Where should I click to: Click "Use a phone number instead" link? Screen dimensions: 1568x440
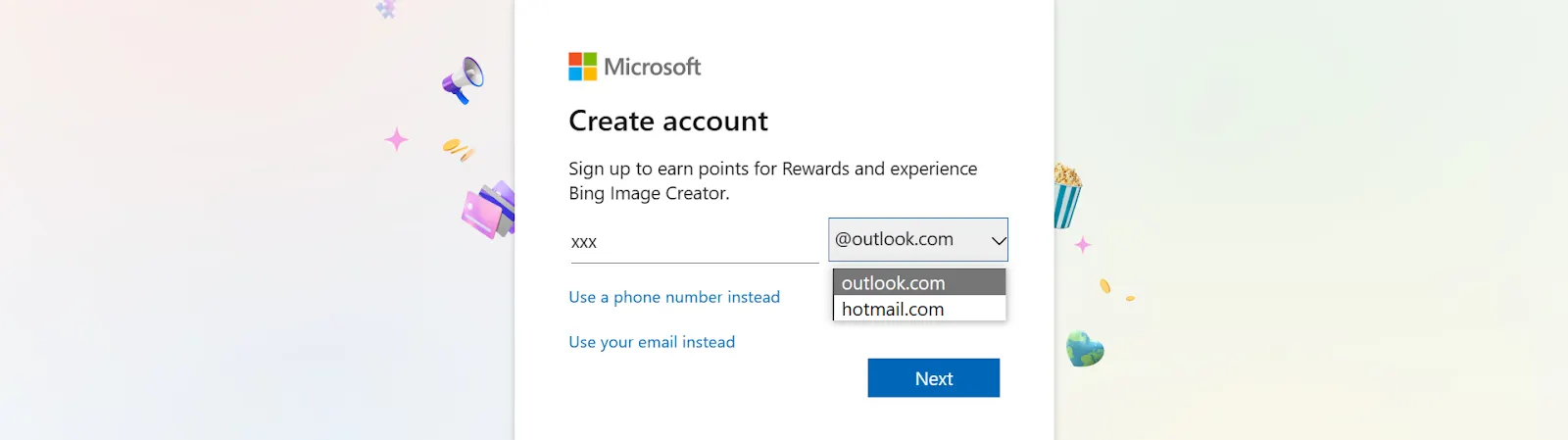[x=674, y=297]
